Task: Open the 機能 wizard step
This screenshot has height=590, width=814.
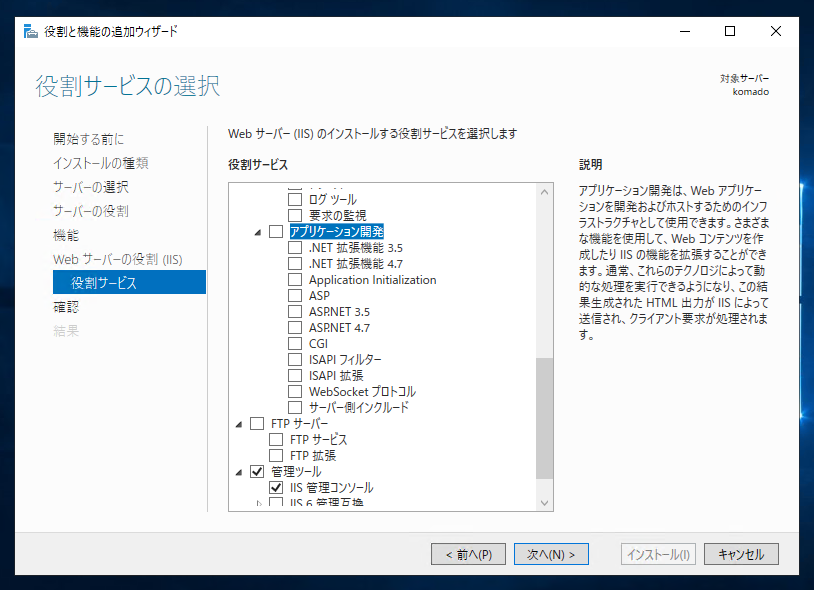Action: 66,235
